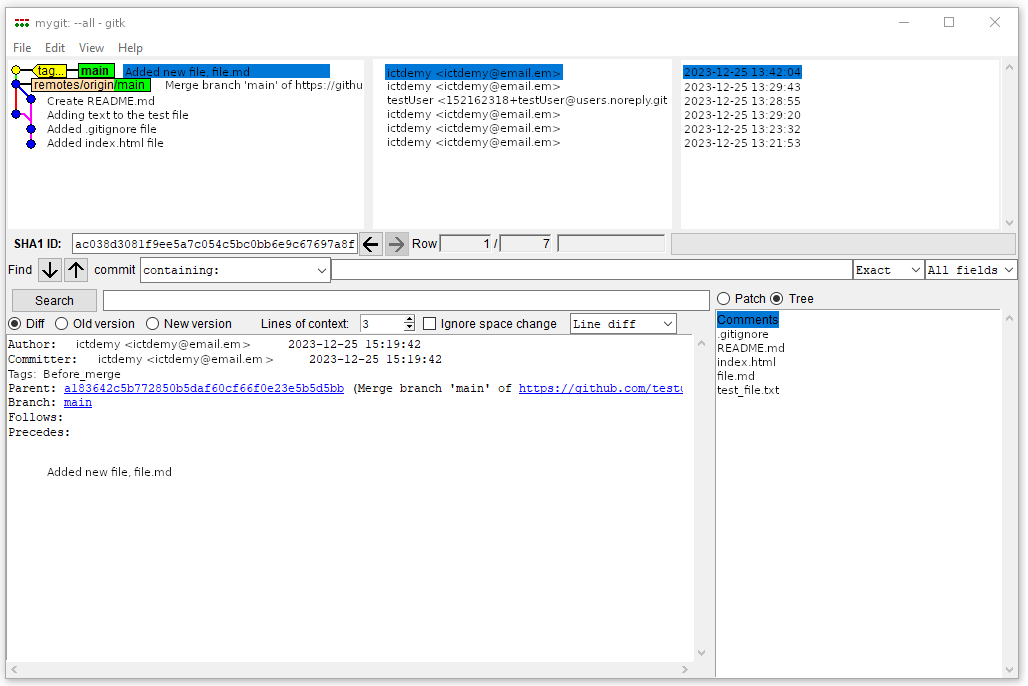
Task: Click the find previous up arrow button
Action: [77, 270]
